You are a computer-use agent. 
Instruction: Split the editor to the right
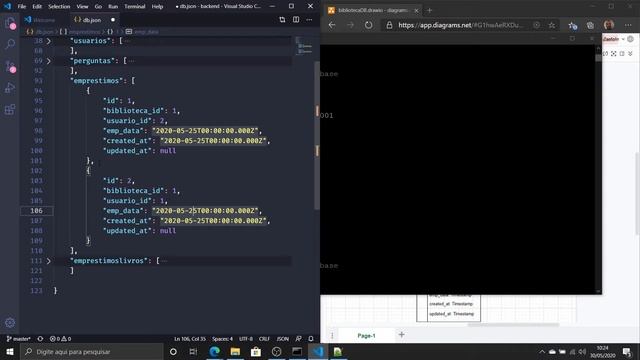(296, 20)
